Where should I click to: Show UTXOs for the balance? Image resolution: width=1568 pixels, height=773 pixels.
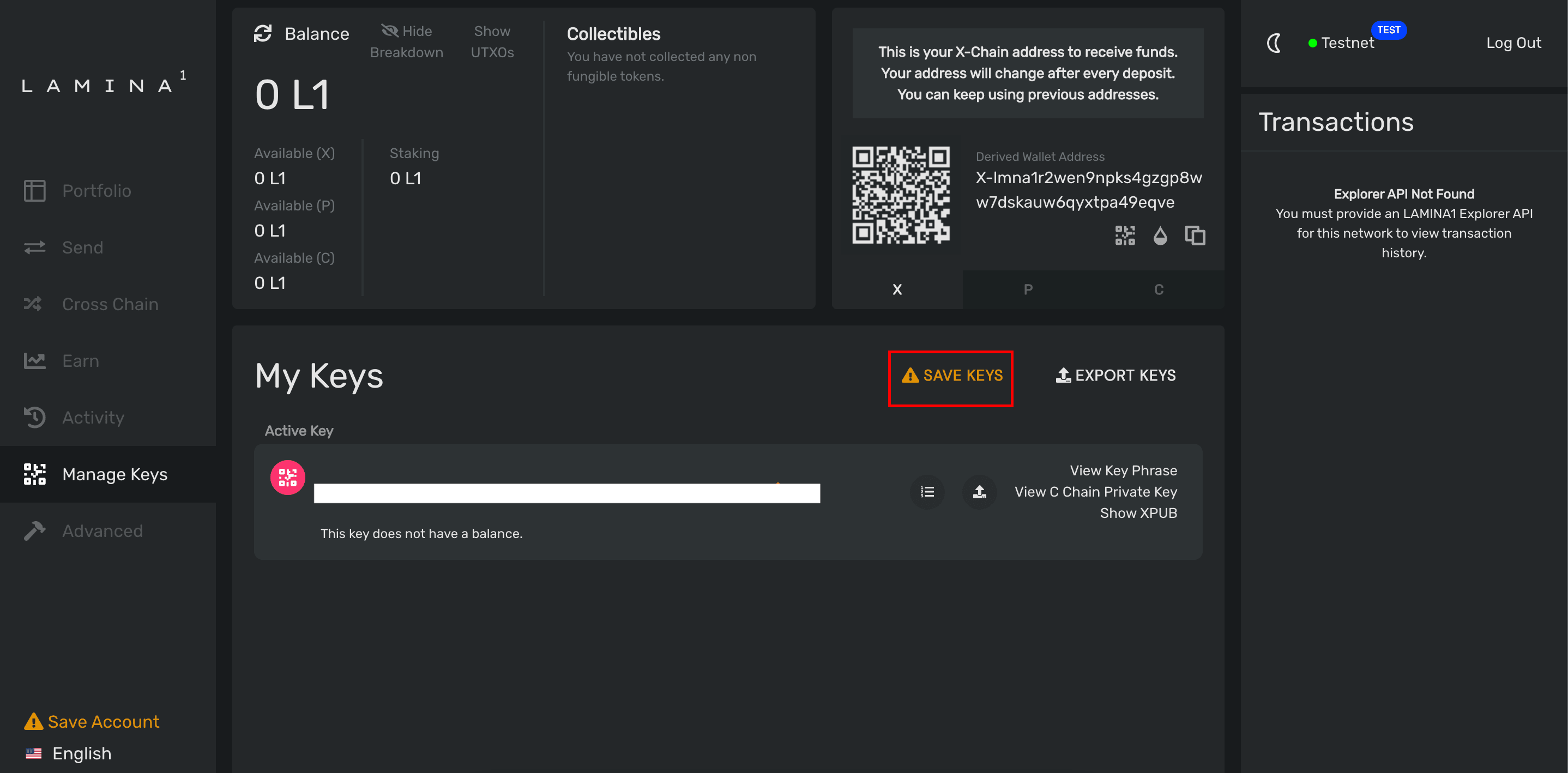492,41
